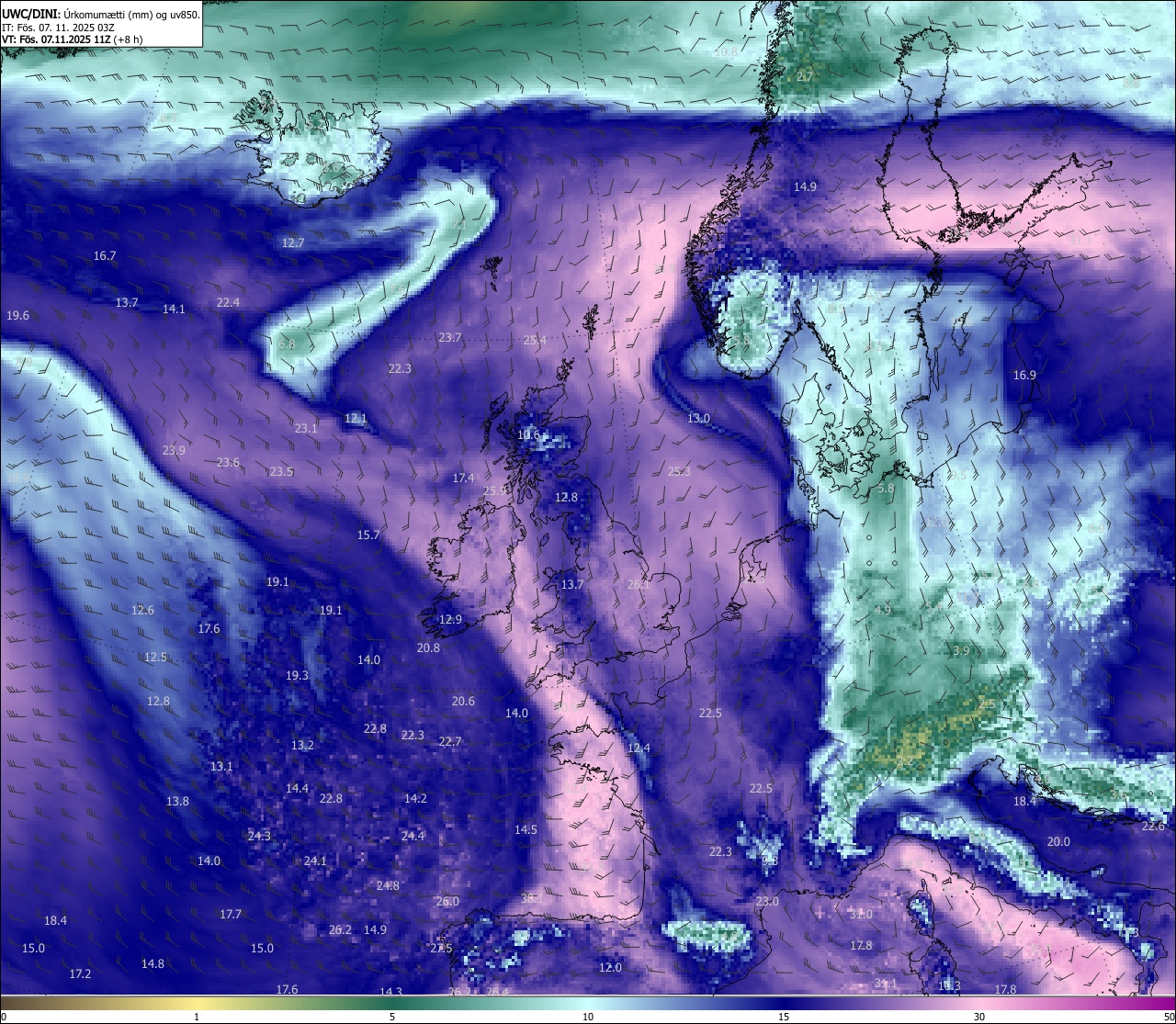Click the map value 20.8
Viewport: 1176px width, 1024px height.
[x=428, y=647]
